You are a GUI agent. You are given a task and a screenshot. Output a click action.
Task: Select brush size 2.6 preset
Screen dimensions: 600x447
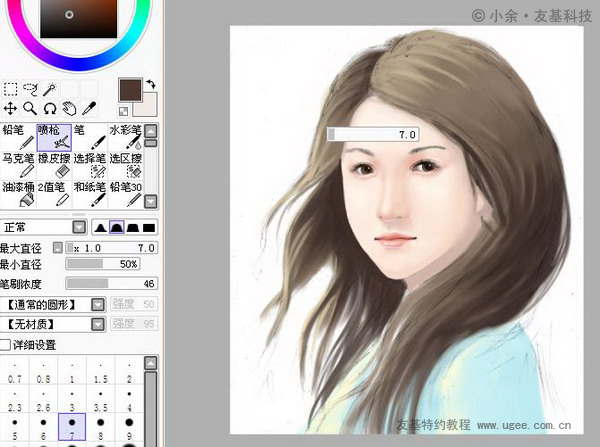[43, 399]
